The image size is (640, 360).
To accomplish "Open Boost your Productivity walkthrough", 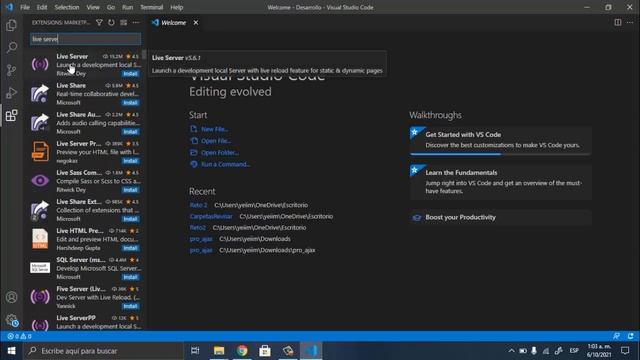I will [500, 218].
